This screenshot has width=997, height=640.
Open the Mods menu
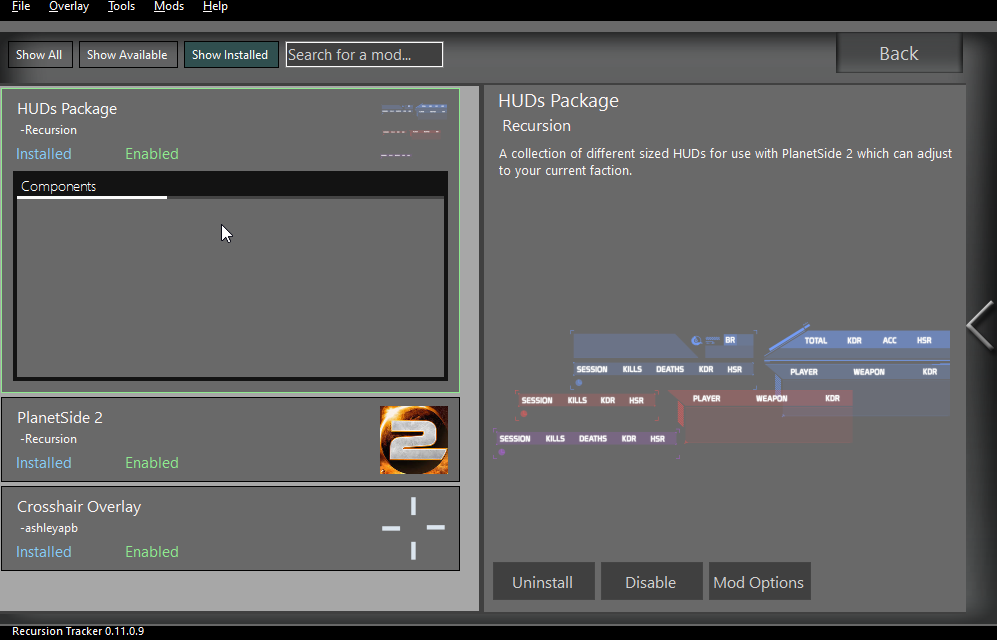pyautogui.click(x=169, y=7)
